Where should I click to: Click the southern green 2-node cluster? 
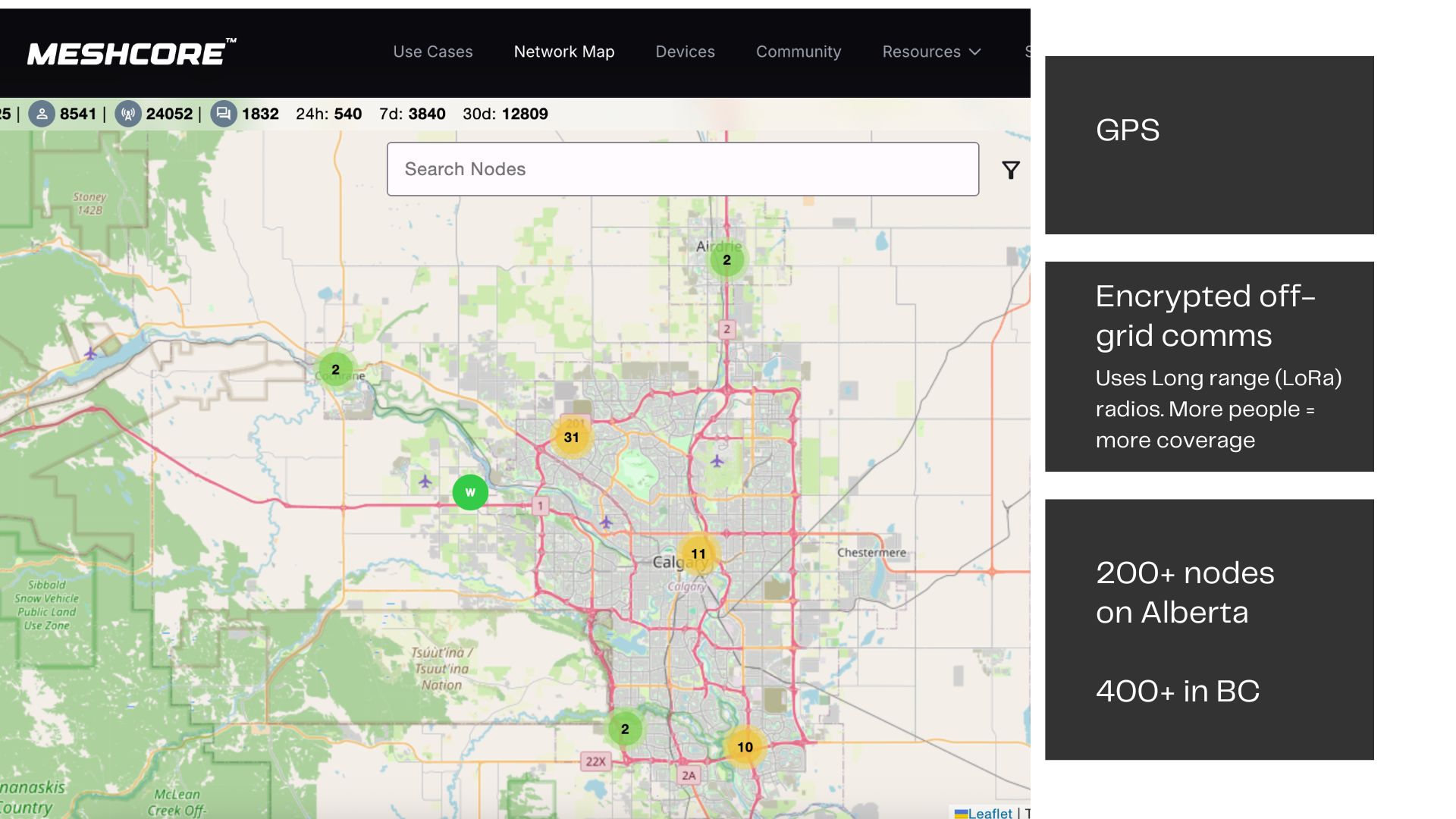(625, 730)
